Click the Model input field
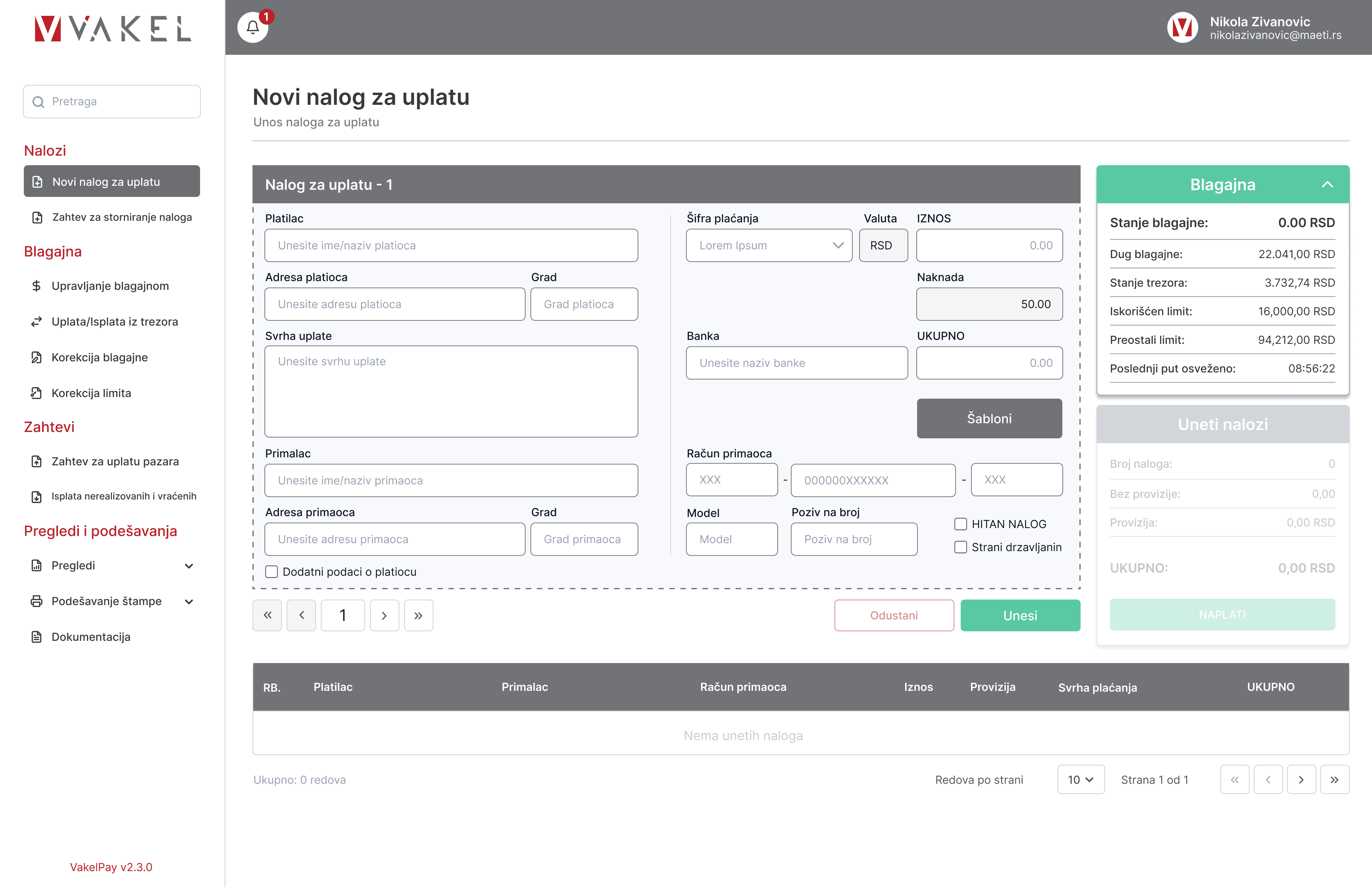1372x887 pixels. coord(732,539)
